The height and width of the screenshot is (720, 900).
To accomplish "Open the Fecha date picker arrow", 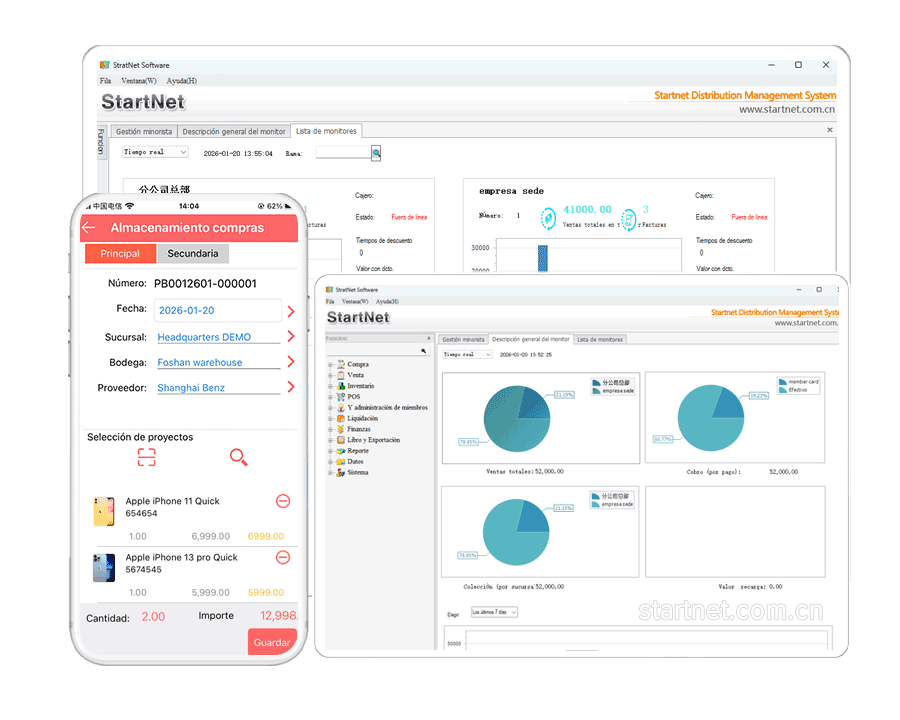I will pos(291,311).
